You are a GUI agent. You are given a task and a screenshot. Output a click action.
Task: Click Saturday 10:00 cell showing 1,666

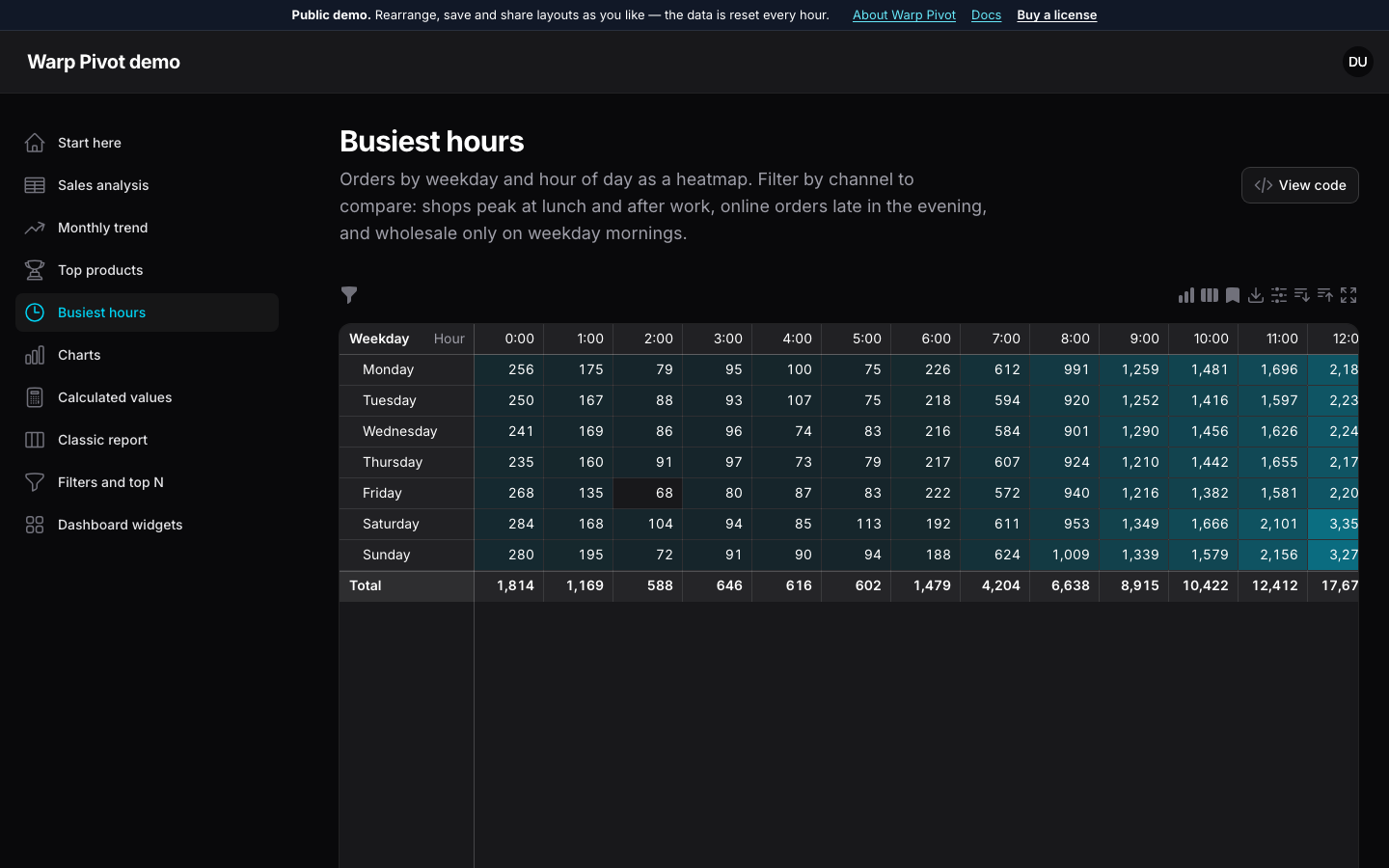coord(1204,524)
